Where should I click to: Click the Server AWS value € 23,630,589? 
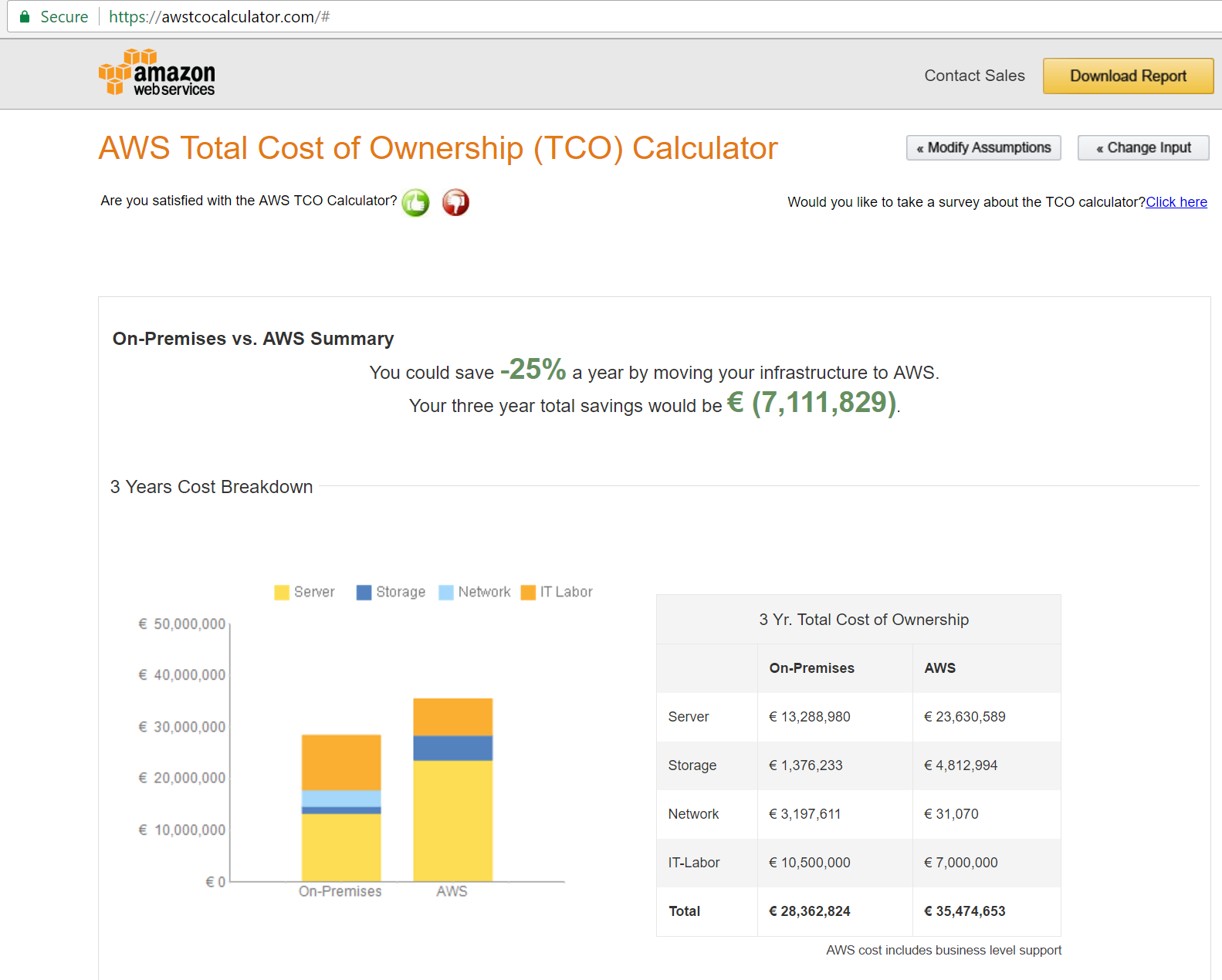[x=964, y=717]
